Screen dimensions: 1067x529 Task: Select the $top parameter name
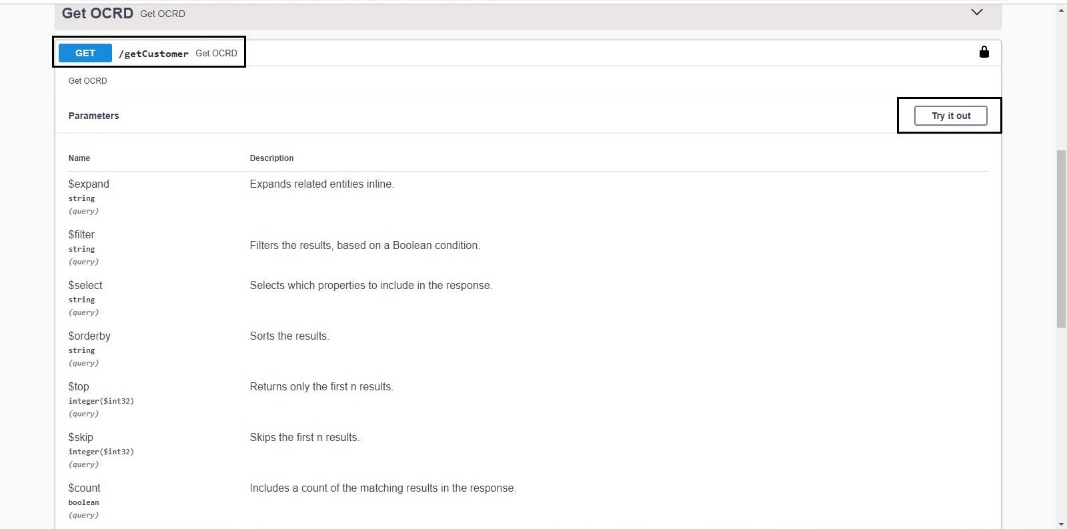pyautogui.click(x=79, y=386)
